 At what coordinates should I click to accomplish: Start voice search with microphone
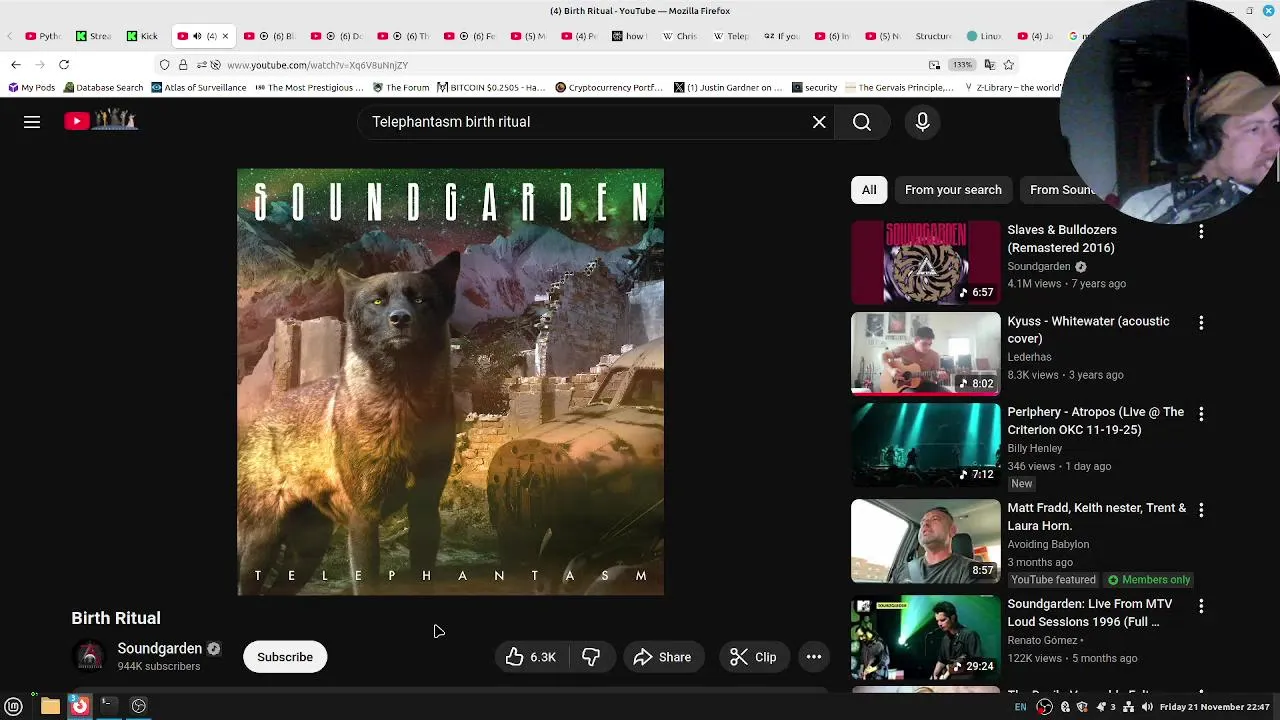pos(922,122)
